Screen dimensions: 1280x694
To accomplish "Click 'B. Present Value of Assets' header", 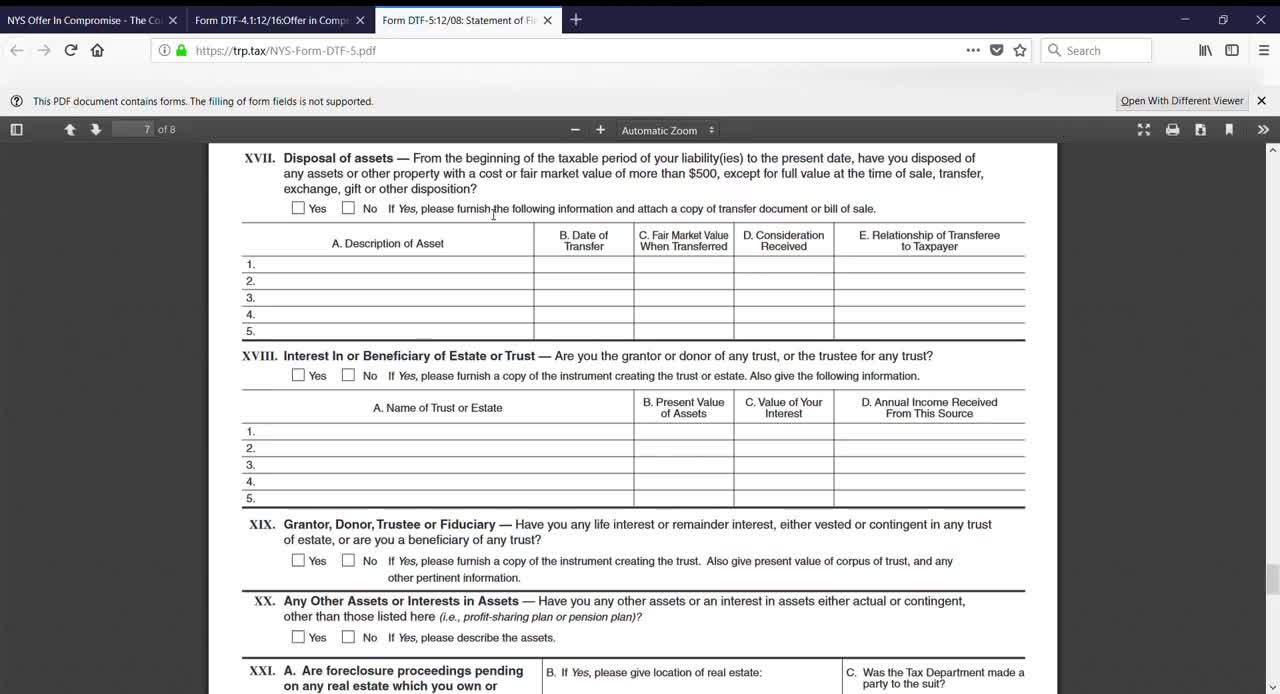I will pos(684,408).
